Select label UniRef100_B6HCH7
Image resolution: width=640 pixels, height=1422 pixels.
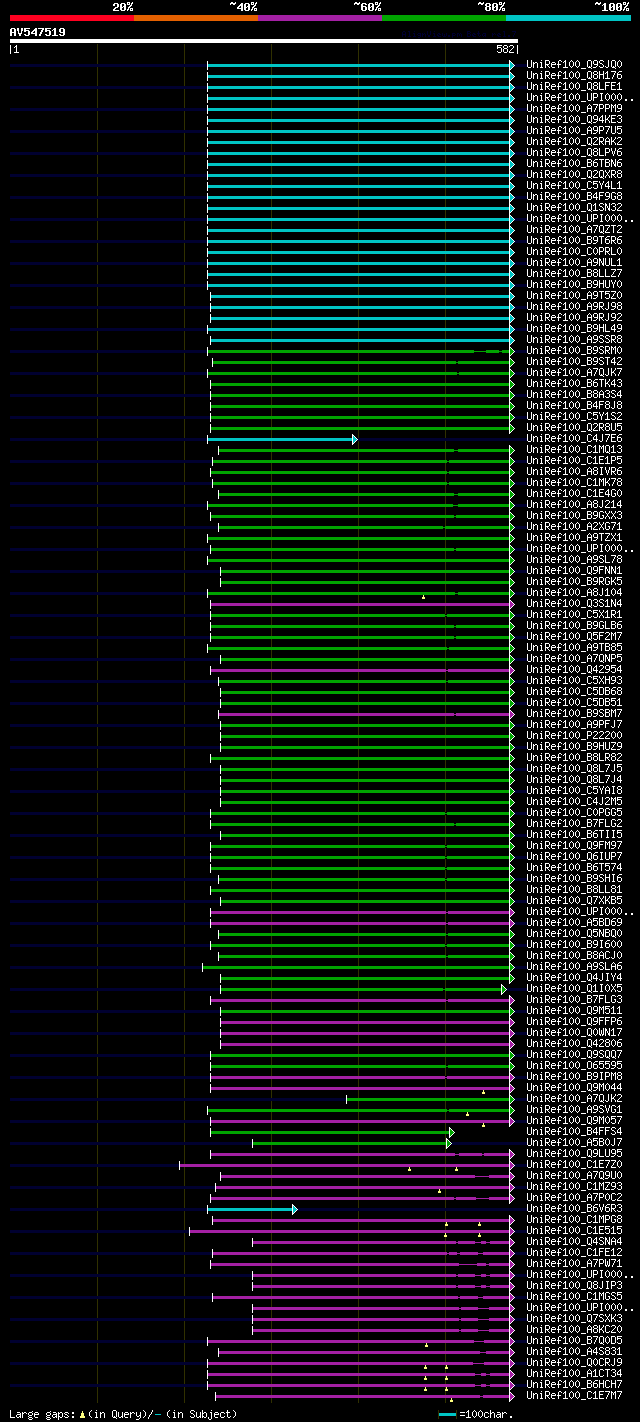[574, 1384]
